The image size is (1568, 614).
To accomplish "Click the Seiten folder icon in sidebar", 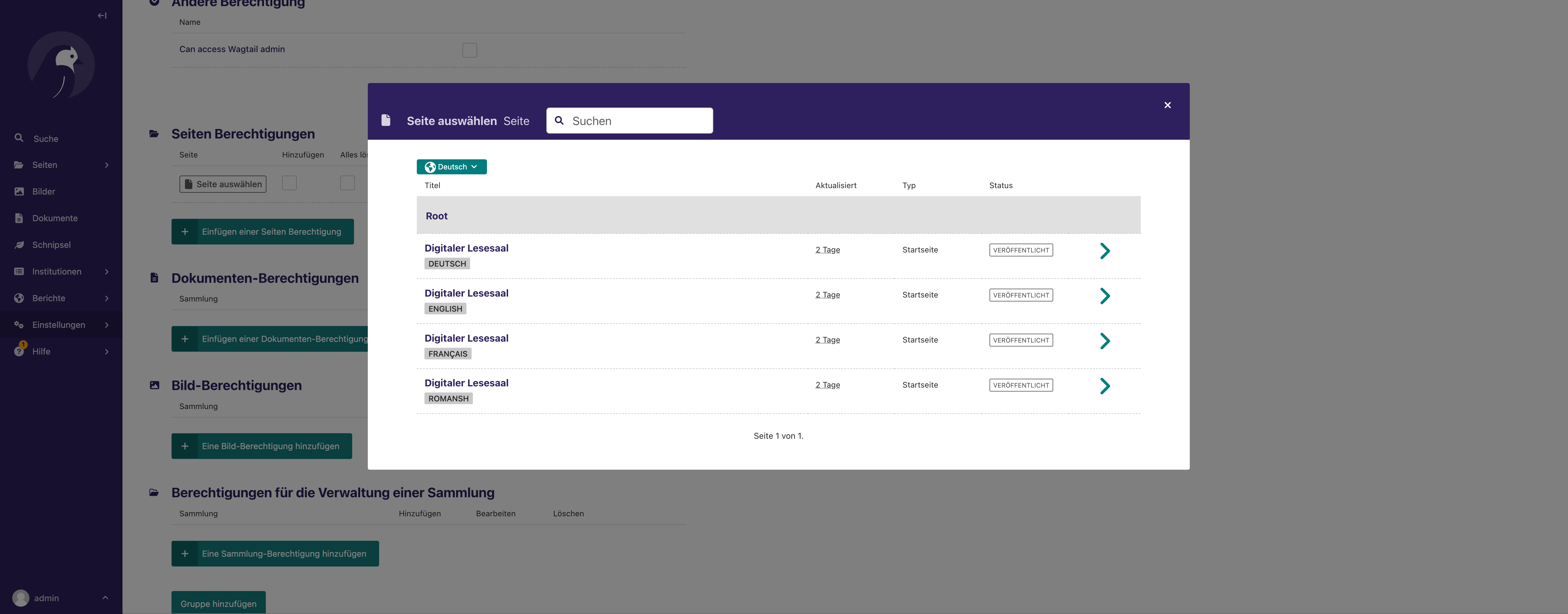I will 19,165.
